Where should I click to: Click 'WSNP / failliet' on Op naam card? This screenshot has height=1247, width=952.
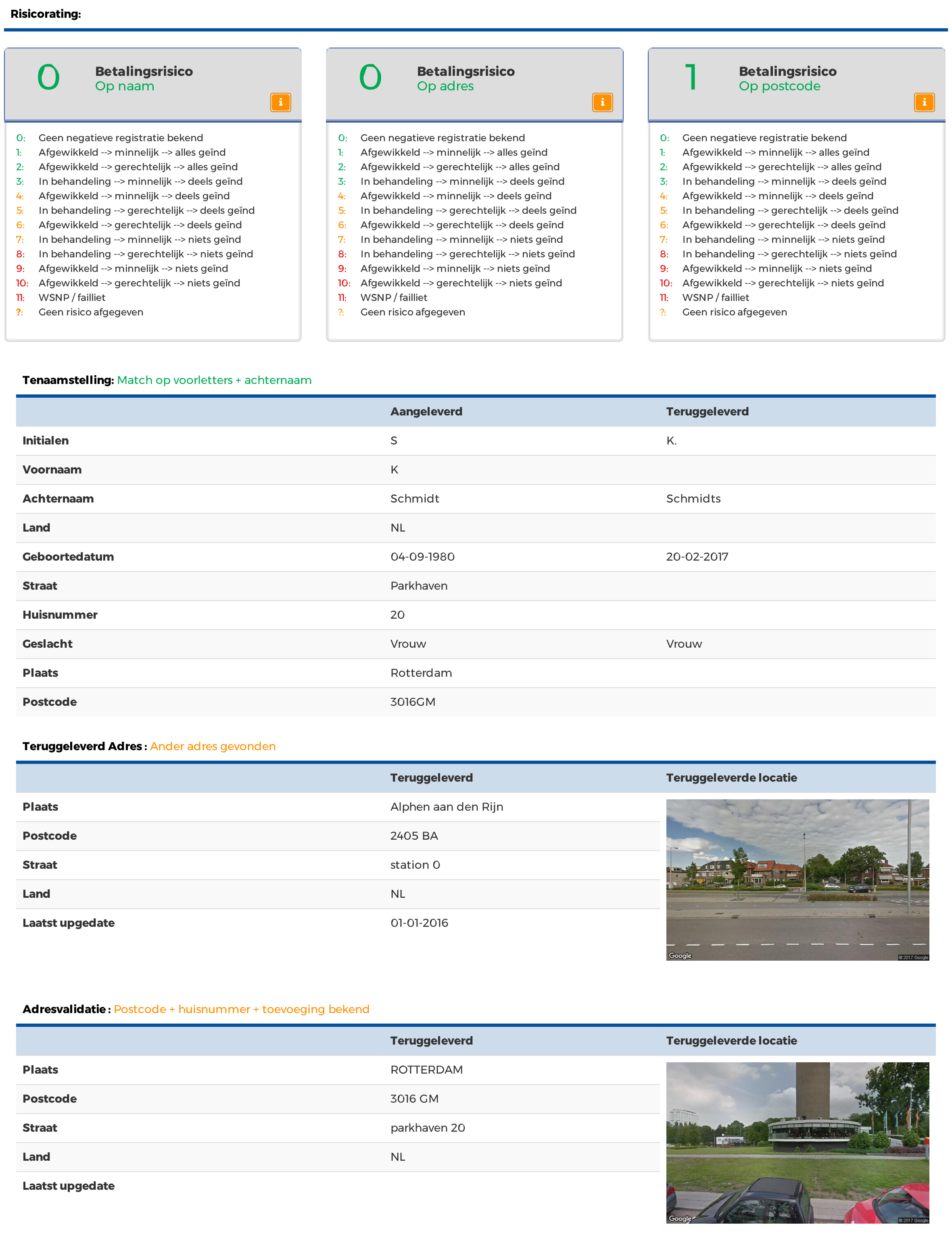(72, 298)
